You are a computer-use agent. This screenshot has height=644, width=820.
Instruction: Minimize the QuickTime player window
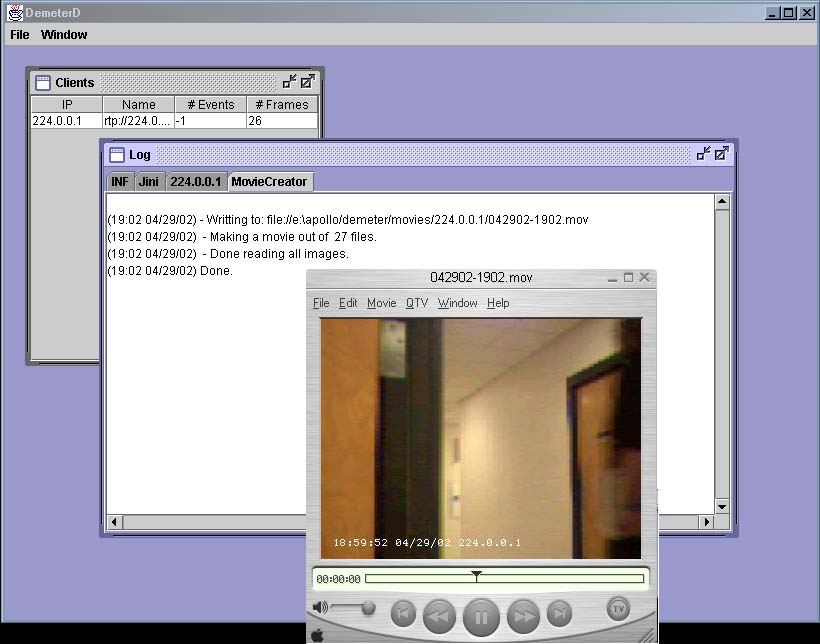tap(612, 278)
